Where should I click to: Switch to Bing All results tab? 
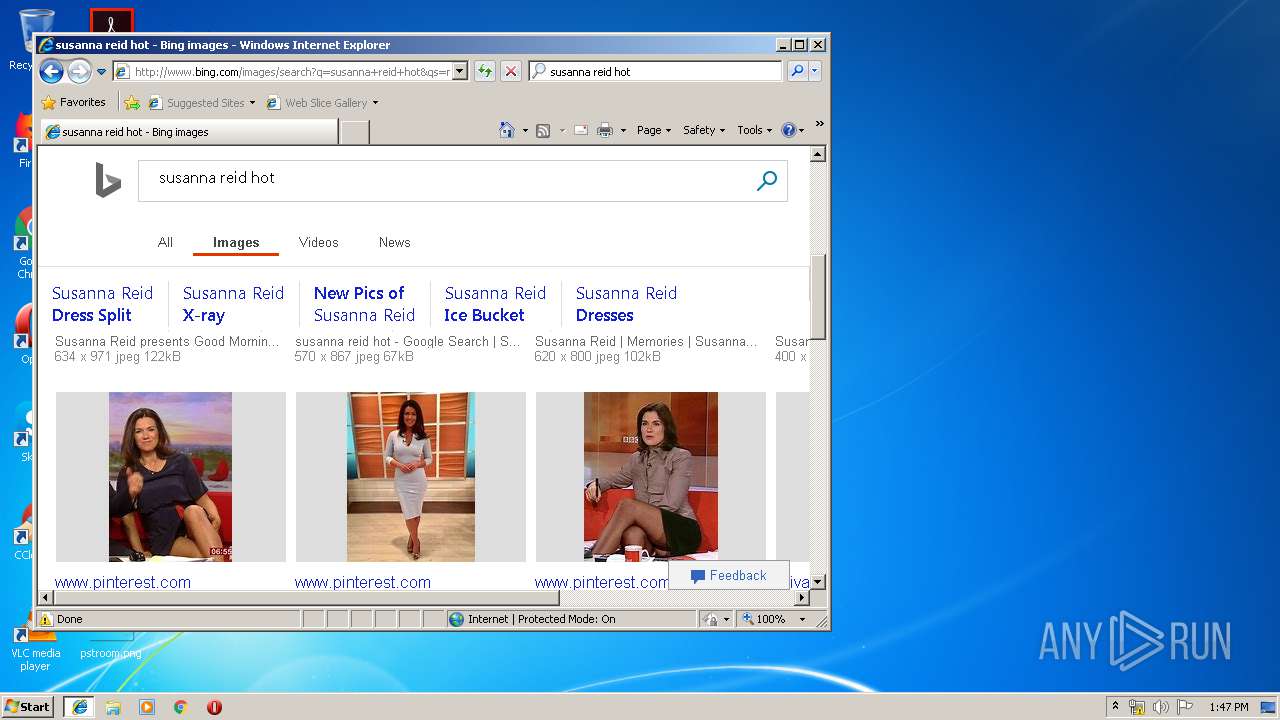tap(165, 242)
